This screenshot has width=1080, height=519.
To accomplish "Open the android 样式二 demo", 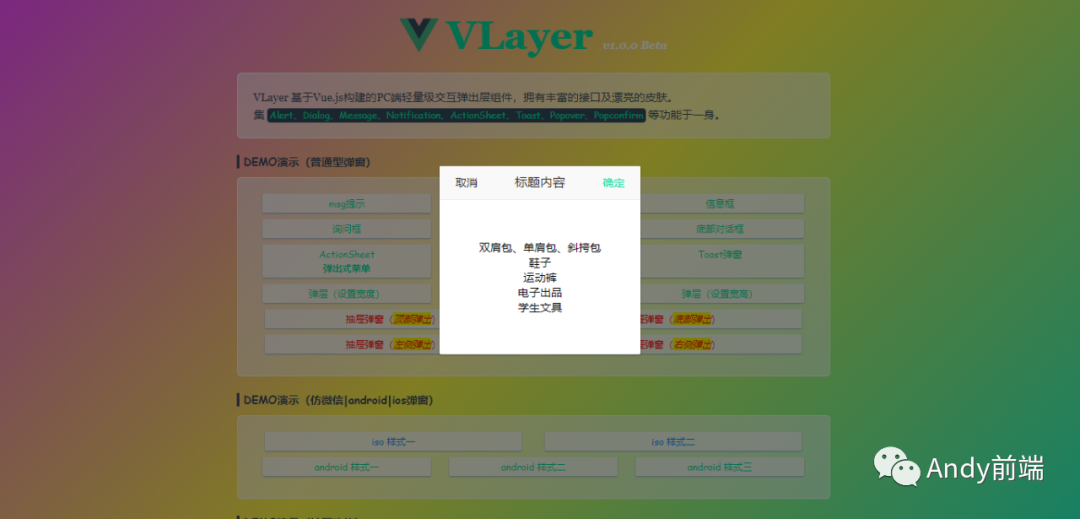I will pyautogui.click(x=533, y=467).
